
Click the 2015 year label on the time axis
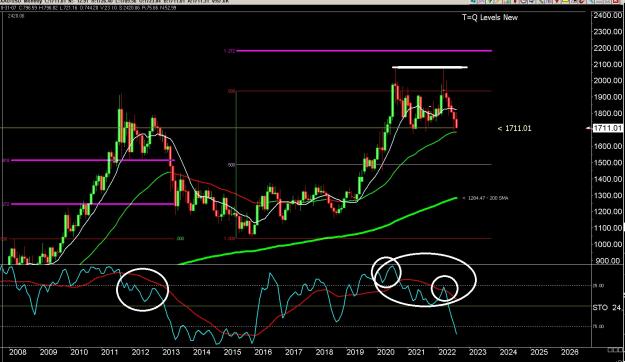coord(232,352)
